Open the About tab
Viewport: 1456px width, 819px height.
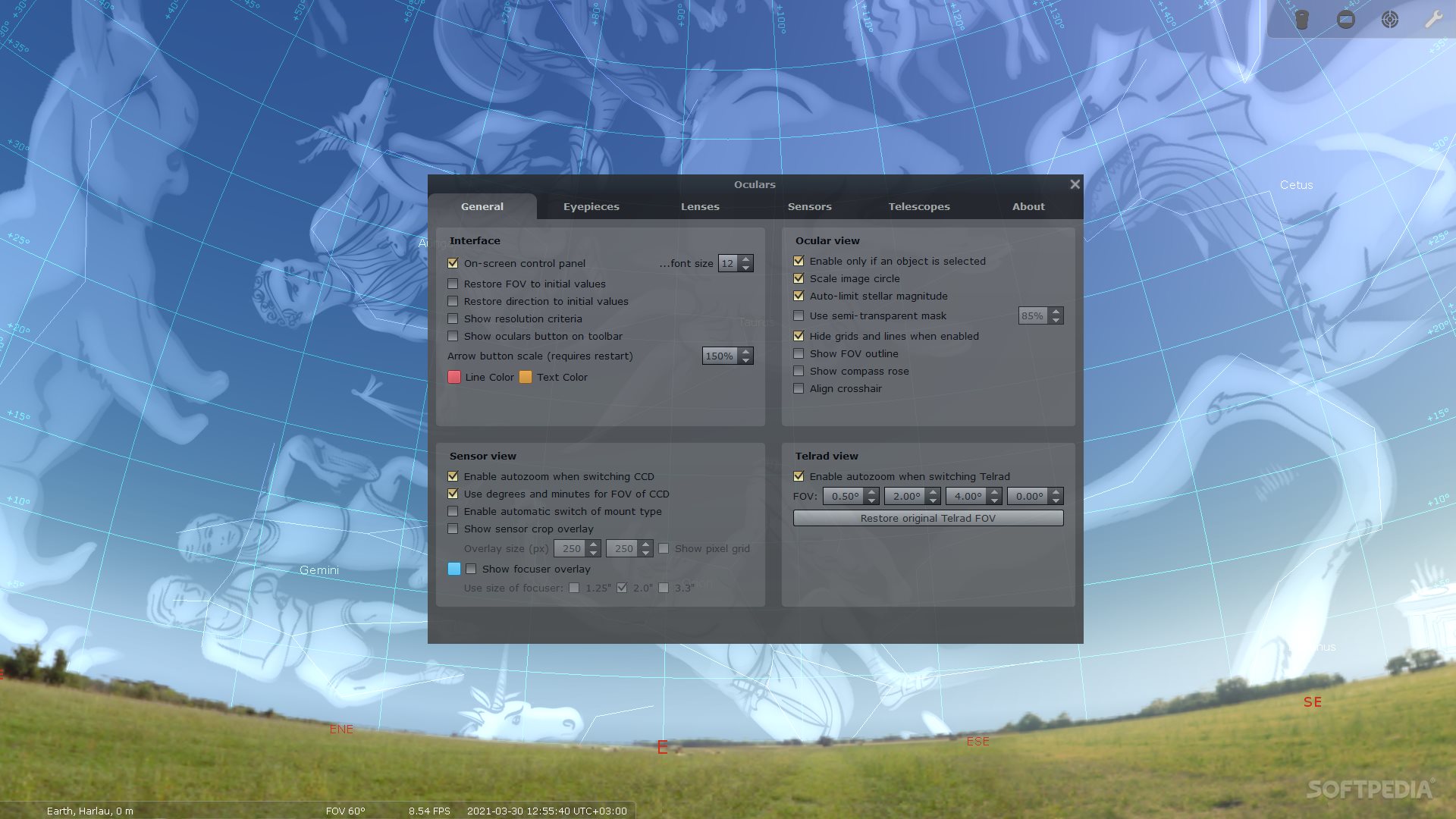(1028, 206)
